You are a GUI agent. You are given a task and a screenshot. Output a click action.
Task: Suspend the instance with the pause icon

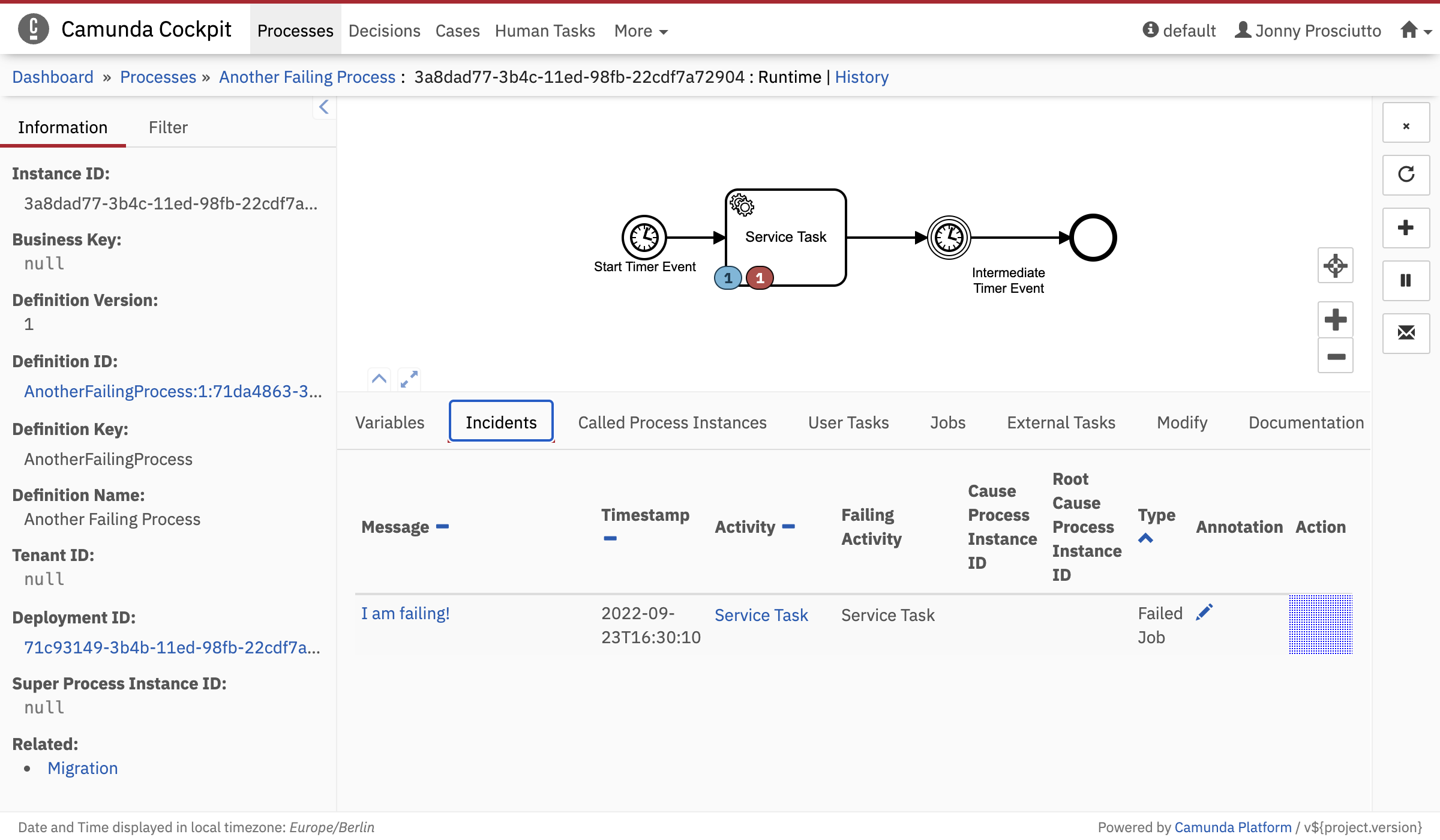click(x=1406, y=280)
